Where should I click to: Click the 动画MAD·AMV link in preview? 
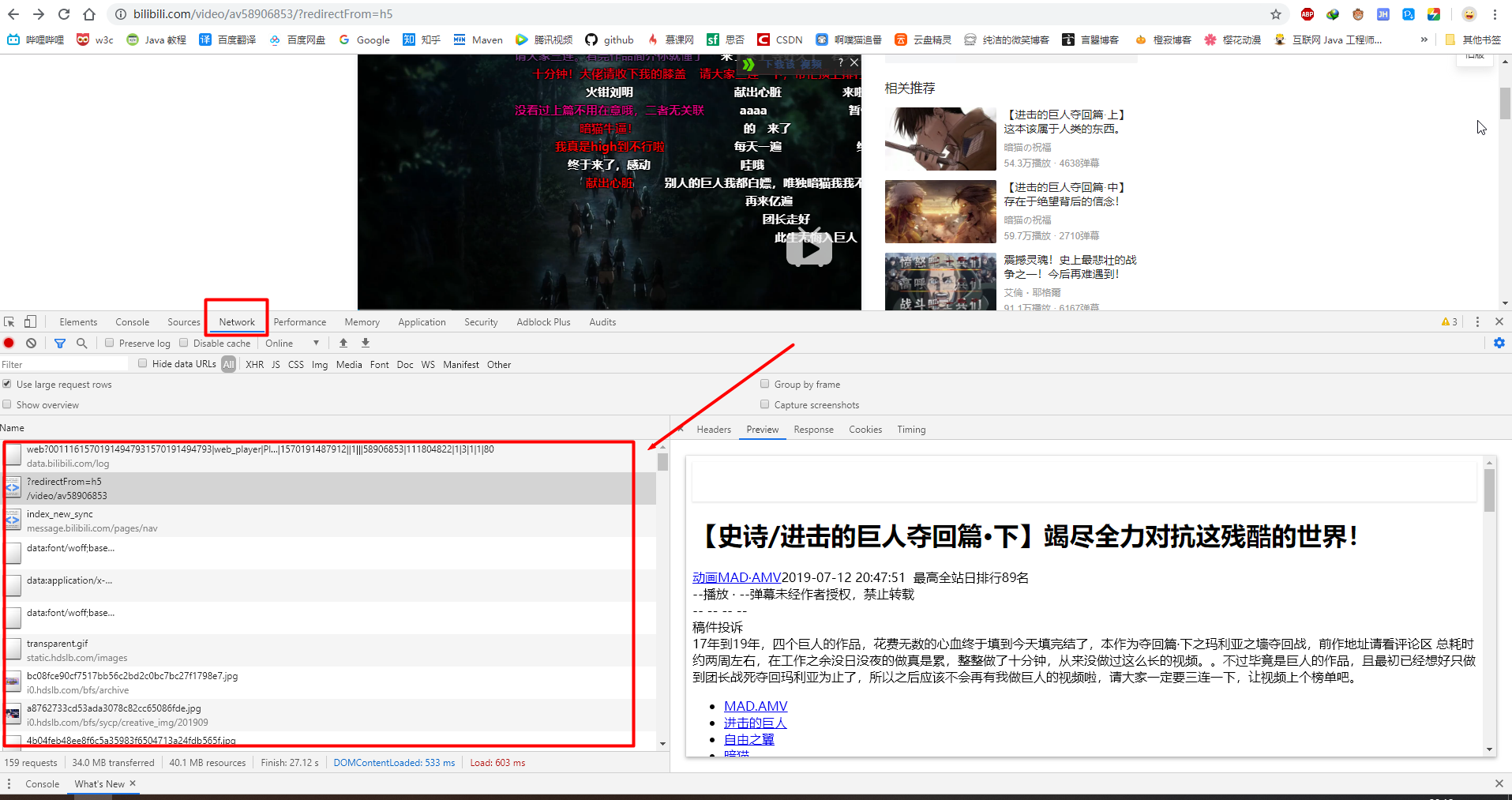point(737,577)
